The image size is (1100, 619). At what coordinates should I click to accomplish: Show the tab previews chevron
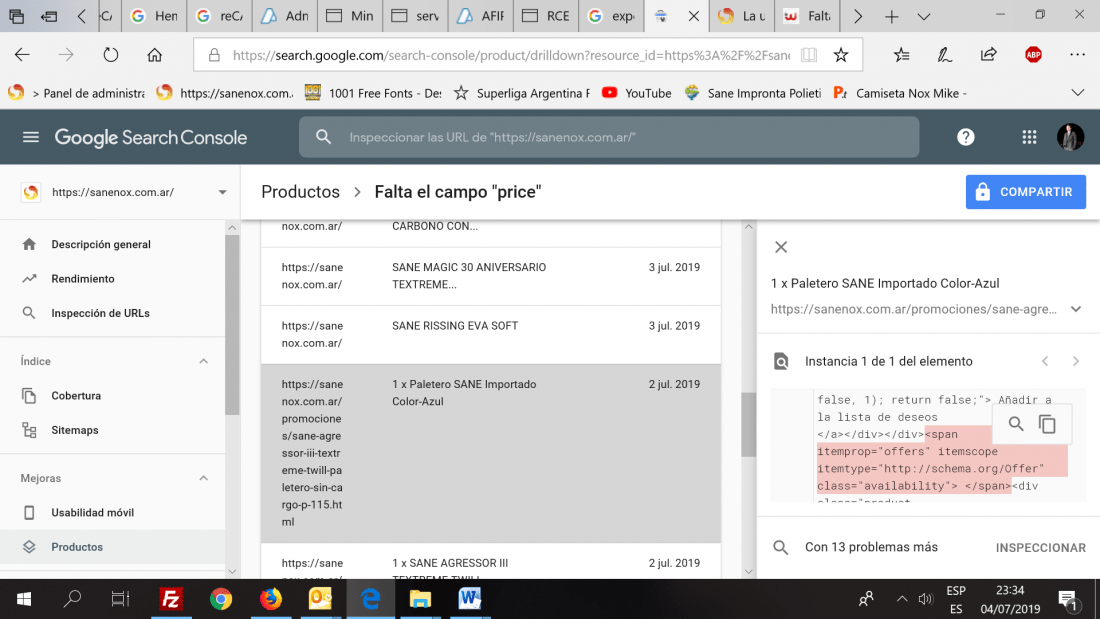(x=924, y=16)
